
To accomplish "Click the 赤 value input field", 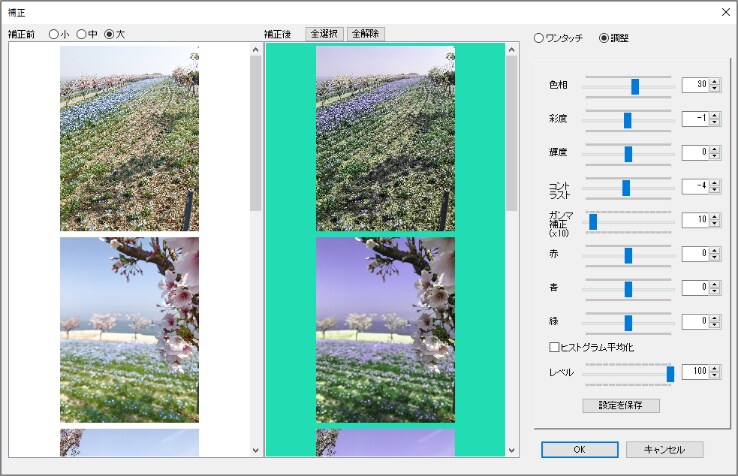I will 696,254.
